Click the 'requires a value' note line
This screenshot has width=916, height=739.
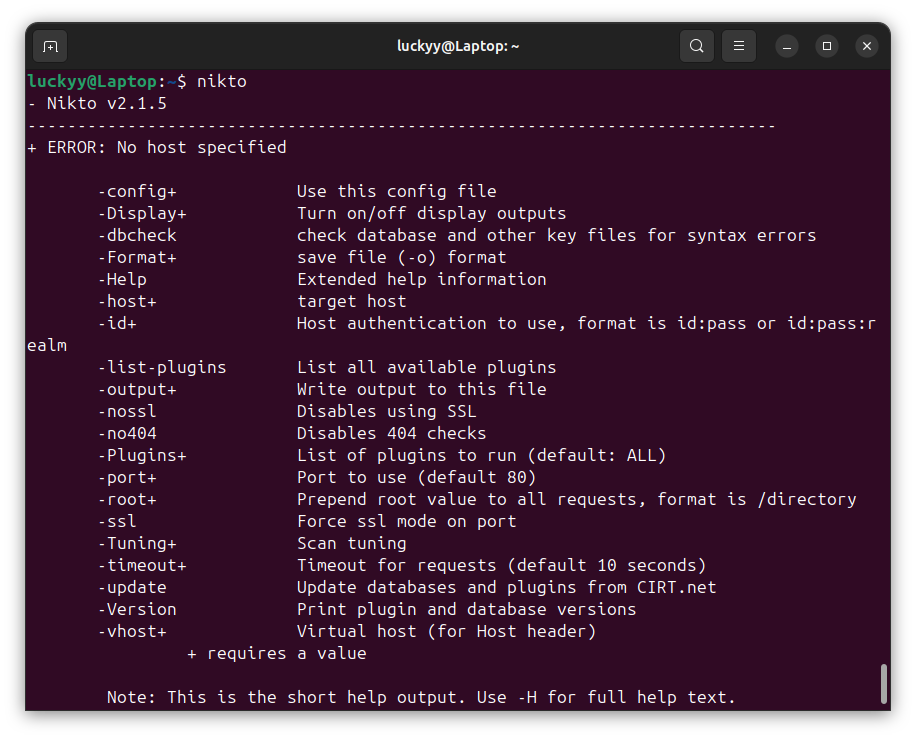tap(276, 654)
